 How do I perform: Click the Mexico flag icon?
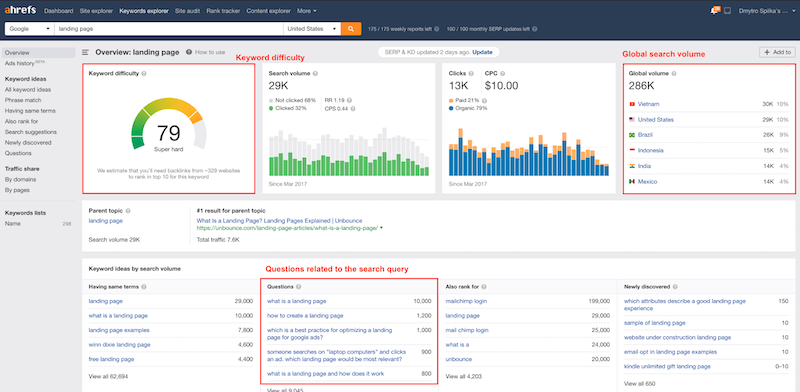632,182
